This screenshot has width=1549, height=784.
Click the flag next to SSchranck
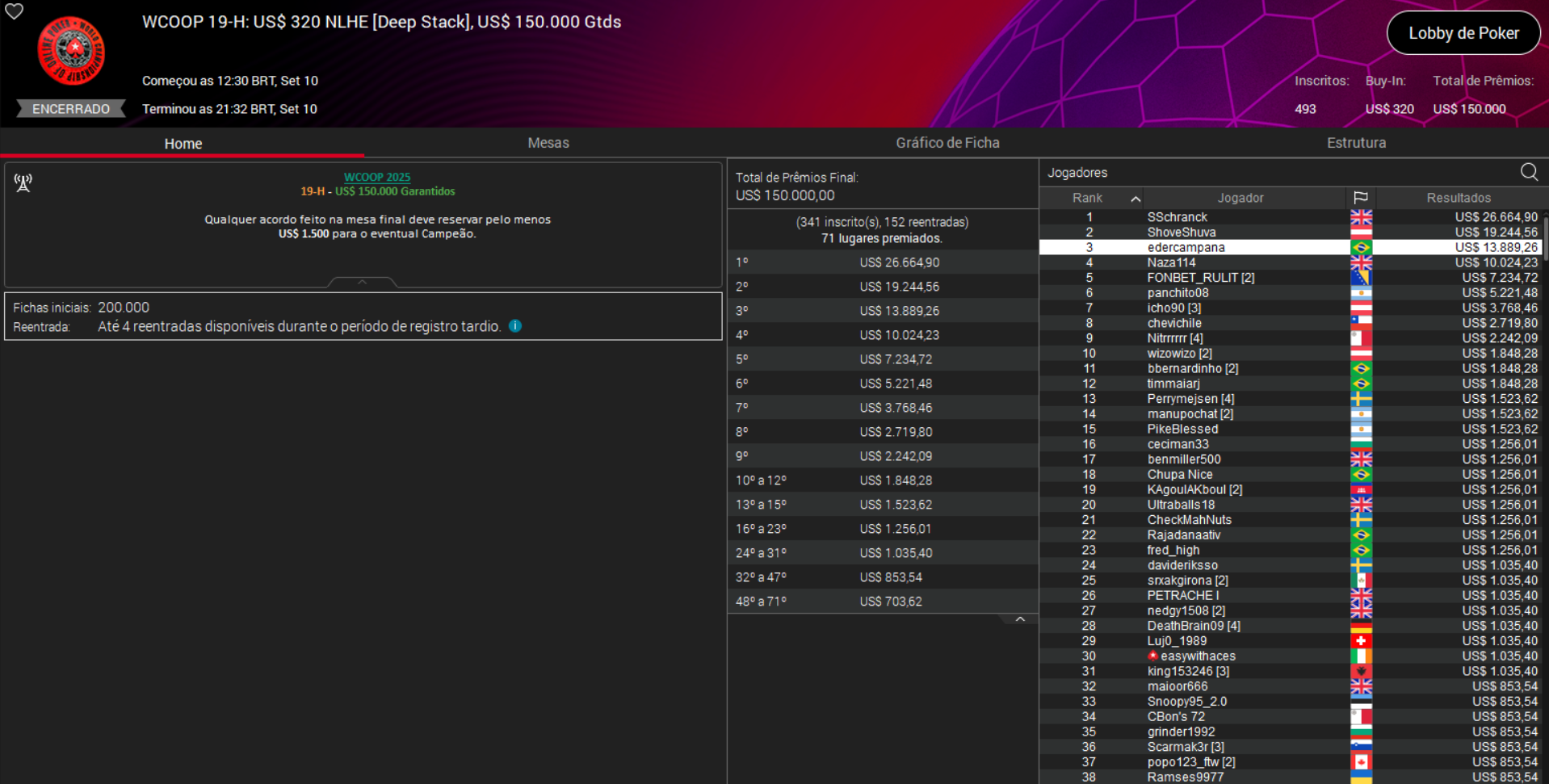click(x=1361, y=217)
